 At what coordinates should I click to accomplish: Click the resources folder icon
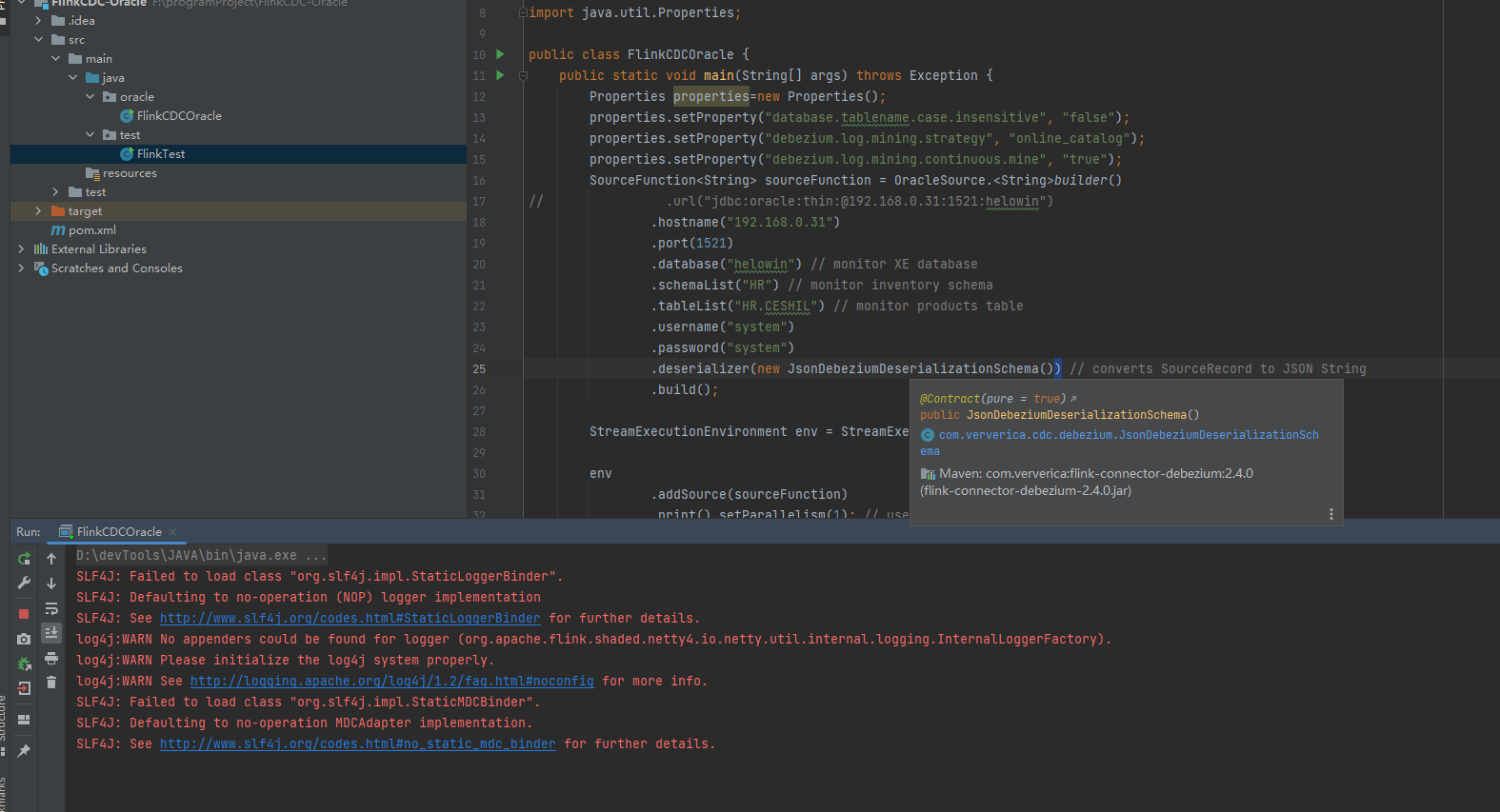92,173
